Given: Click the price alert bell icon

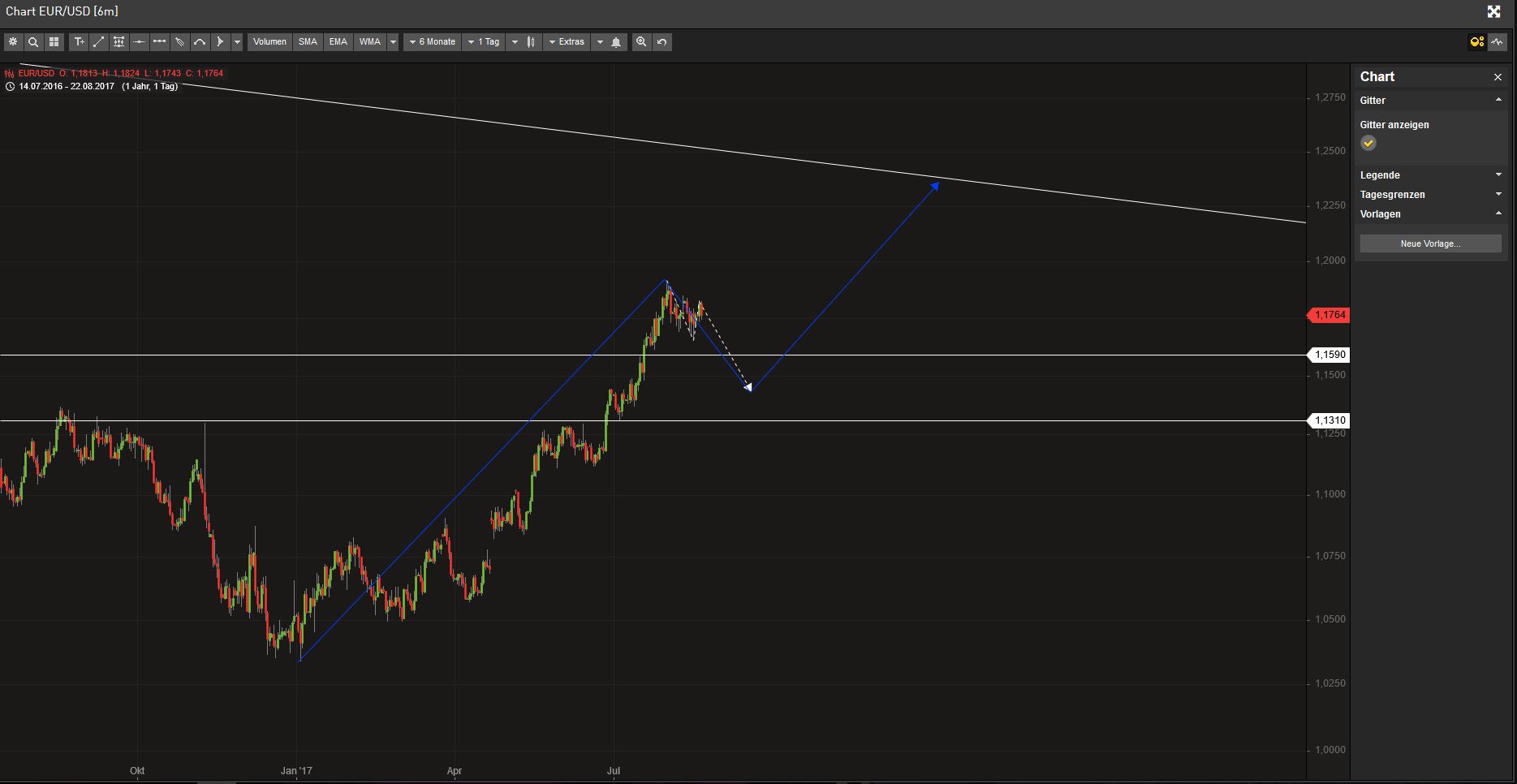Looking at the screenshot, I should click(x=616, y=42).
